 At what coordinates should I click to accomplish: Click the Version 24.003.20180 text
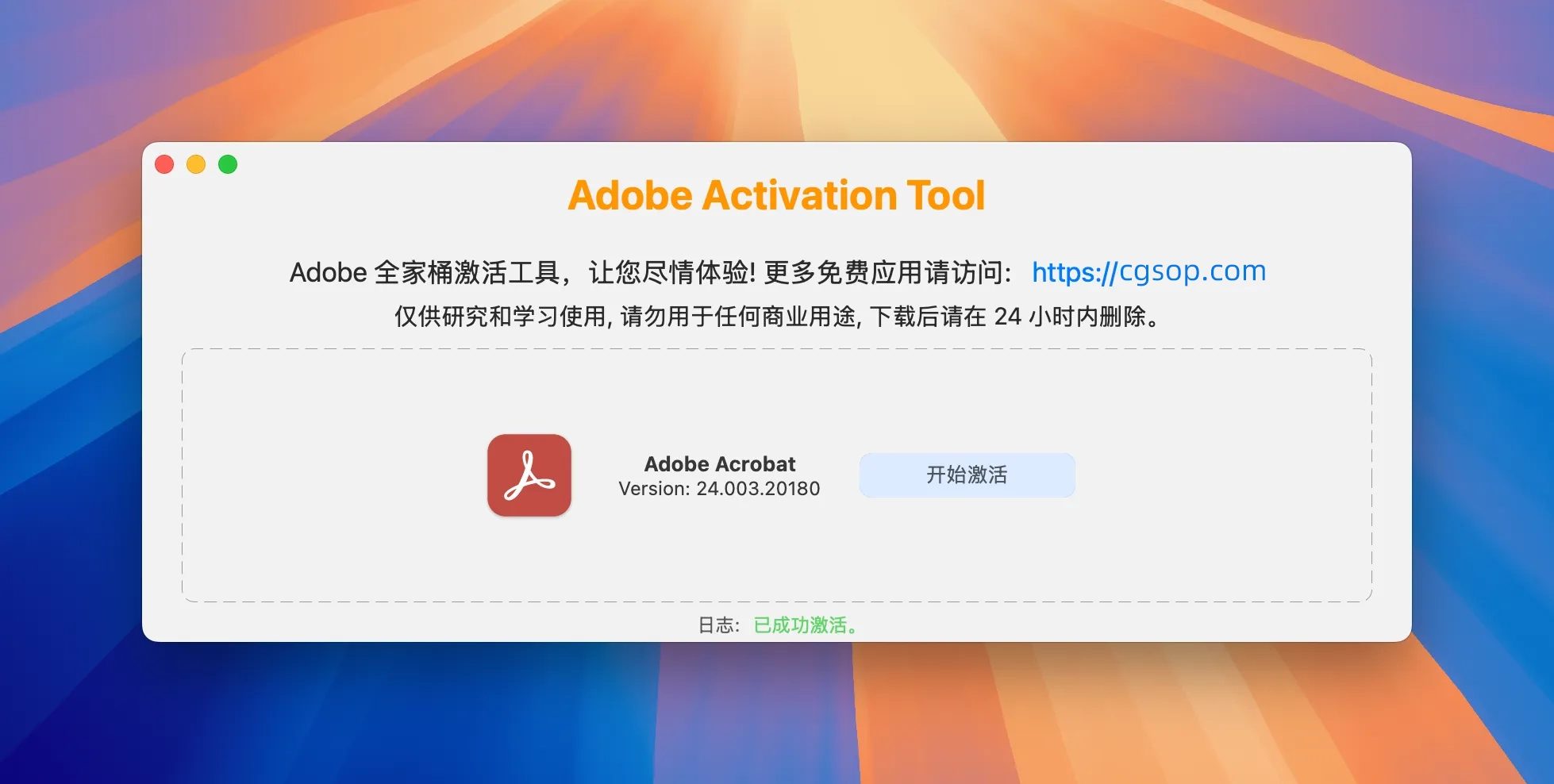coord(719,489)
